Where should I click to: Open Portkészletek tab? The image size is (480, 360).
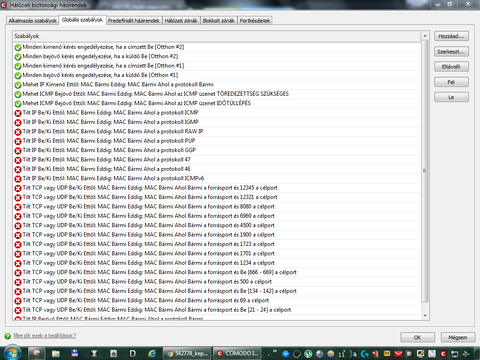255,21
